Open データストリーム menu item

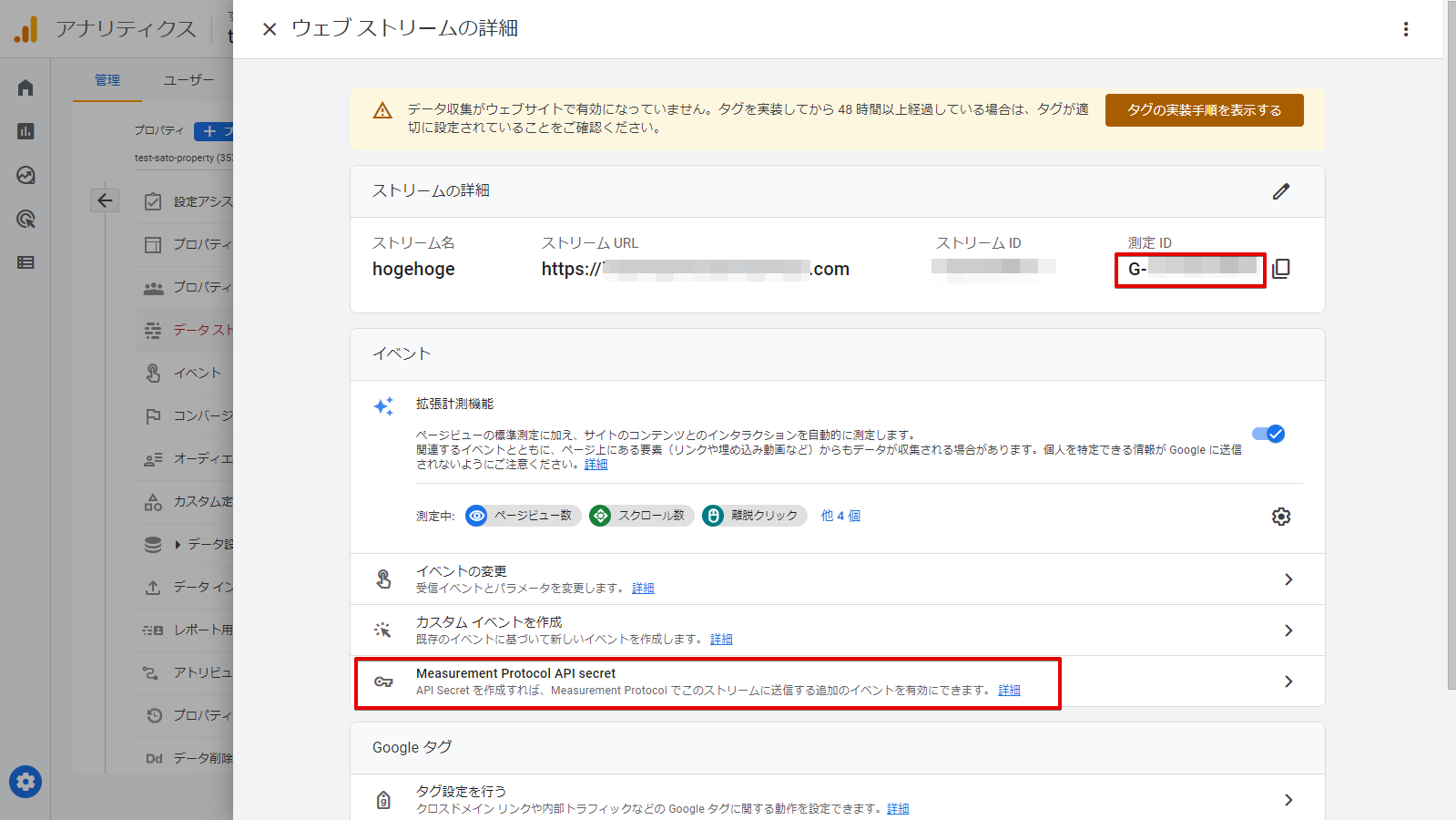point(186,330)
